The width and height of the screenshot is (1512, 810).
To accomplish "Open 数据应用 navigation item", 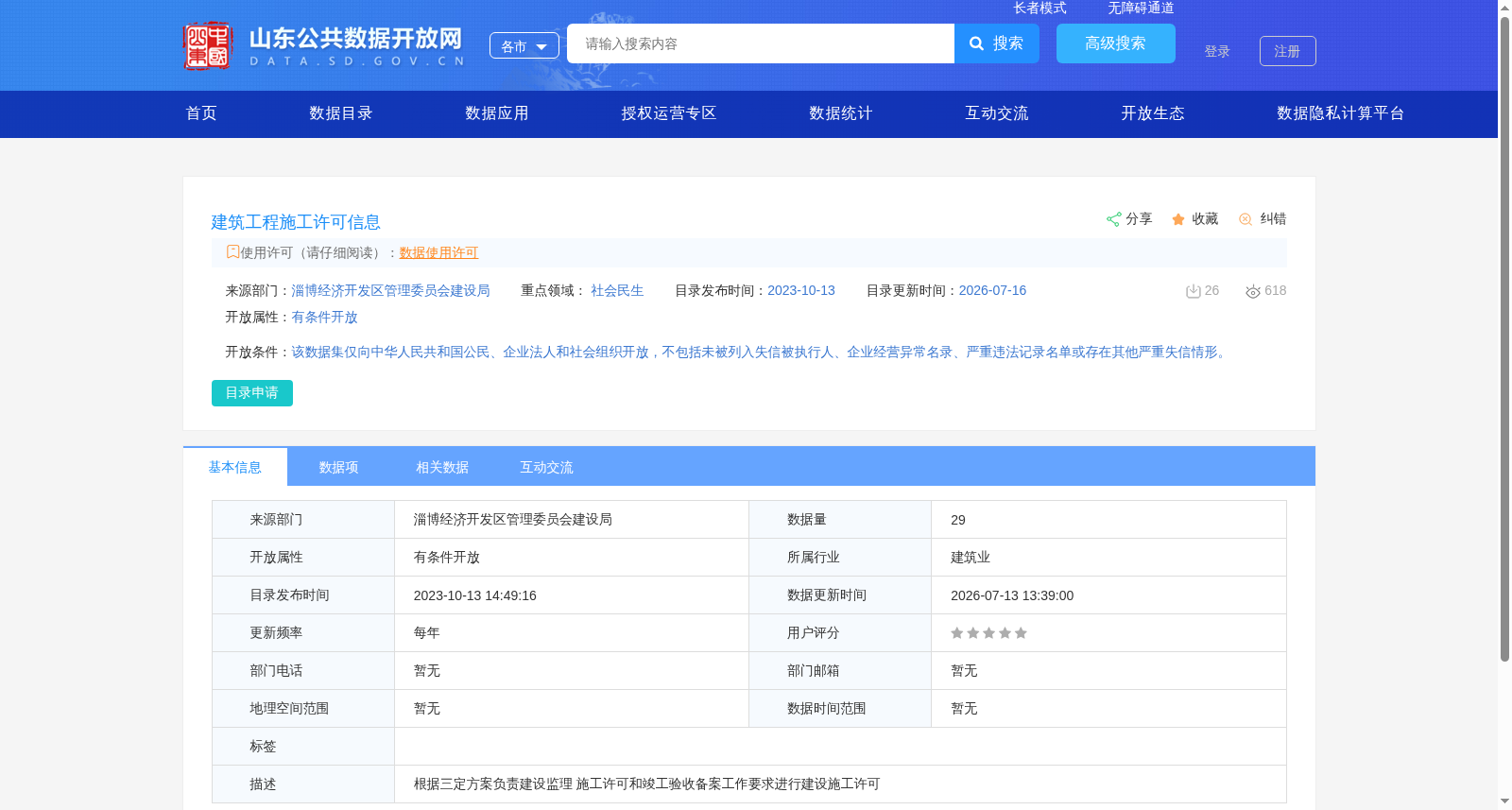I will [497, 113].
